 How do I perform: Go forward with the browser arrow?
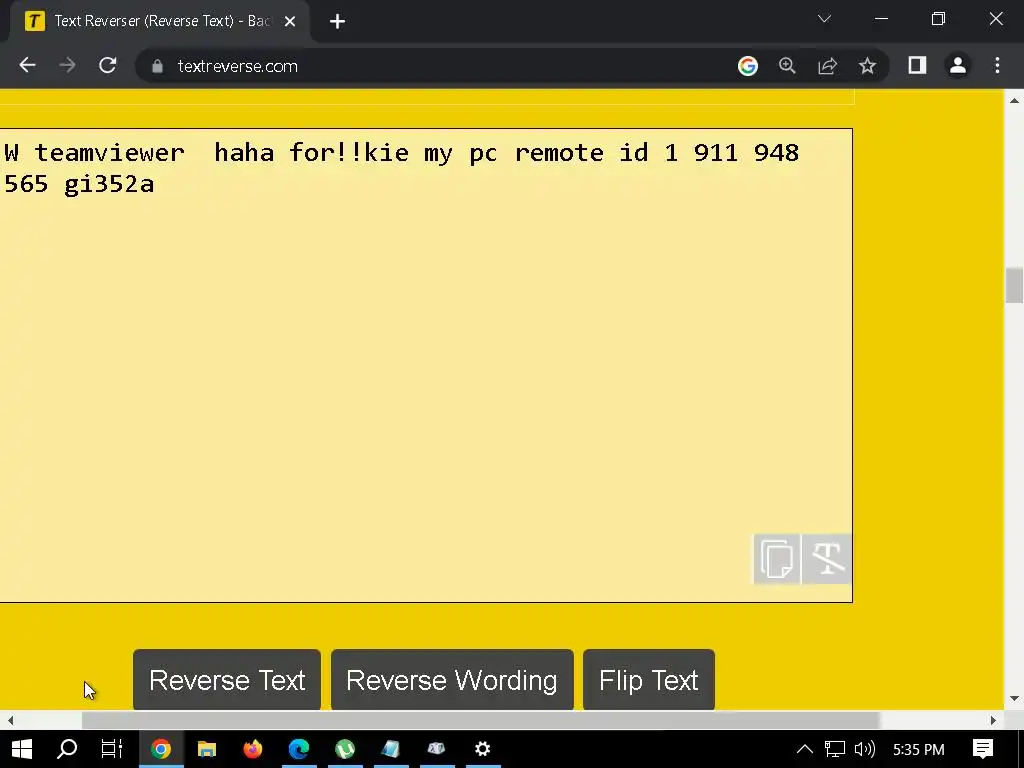click(67, 65)
